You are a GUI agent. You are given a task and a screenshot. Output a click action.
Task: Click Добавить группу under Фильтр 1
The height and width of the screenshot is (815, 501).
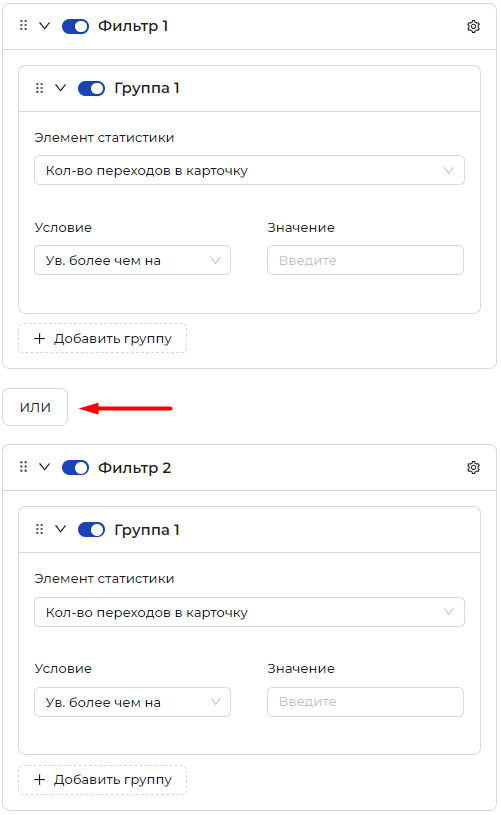pos(102,338)
